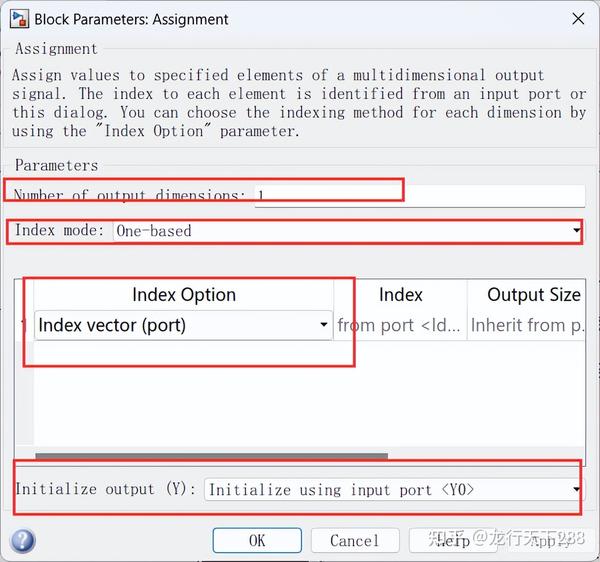Click the Simulink icon in the title bar

18,18
